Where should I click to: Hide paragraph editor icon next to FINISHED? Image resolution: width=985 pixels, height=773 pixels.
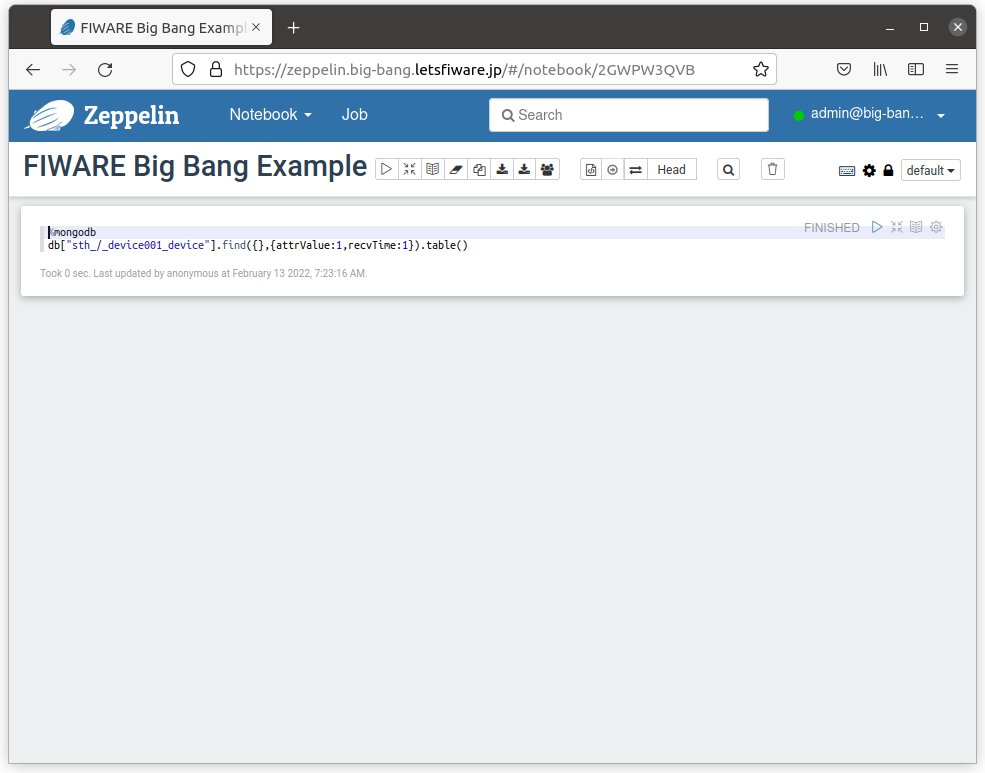(x=896, y=227)
